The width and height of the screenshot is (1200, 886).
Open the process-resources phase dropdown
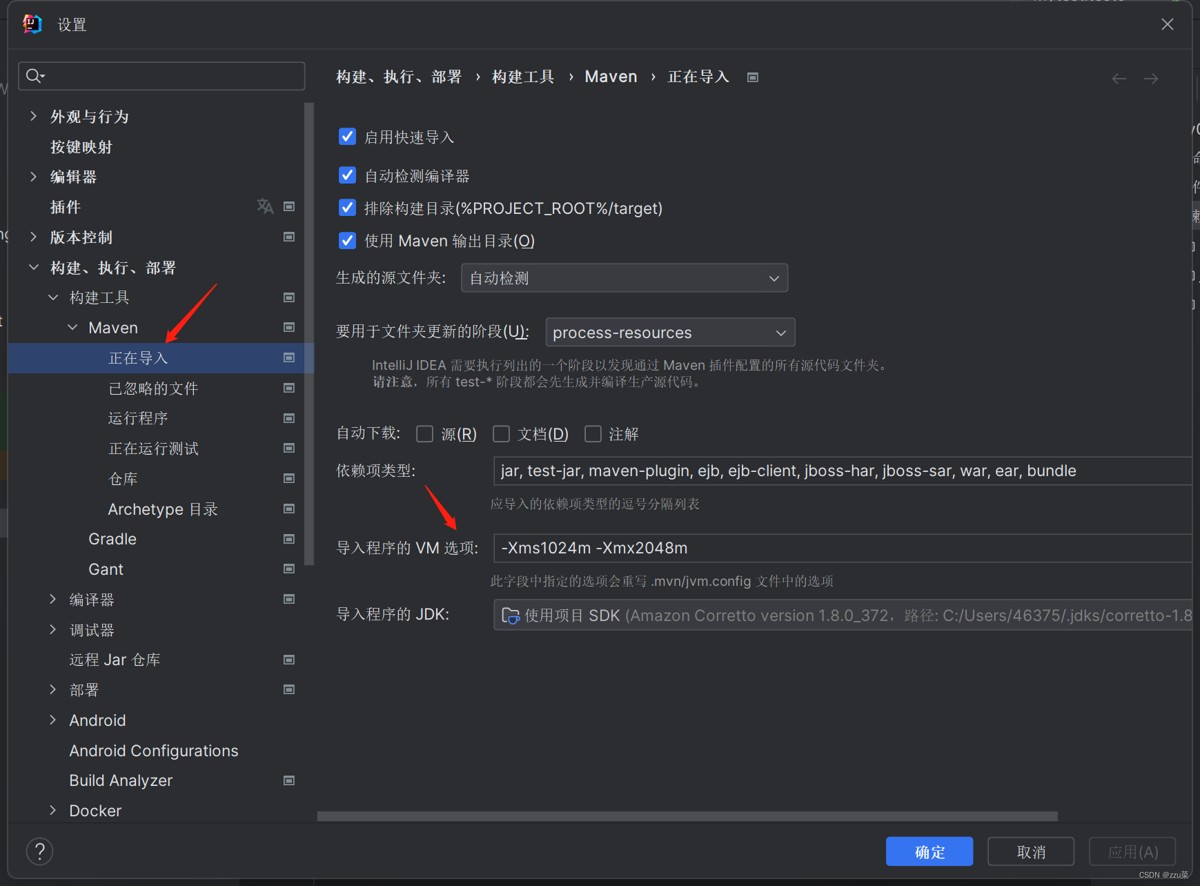point(670,332)
